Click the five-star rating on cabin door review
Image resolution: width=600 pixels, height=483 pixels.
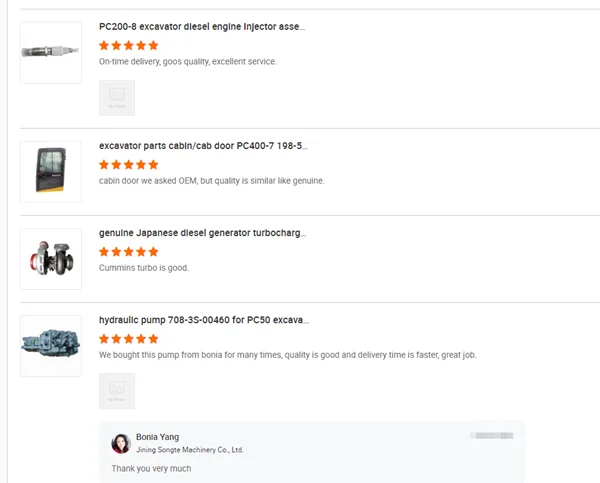pos(129,165)
